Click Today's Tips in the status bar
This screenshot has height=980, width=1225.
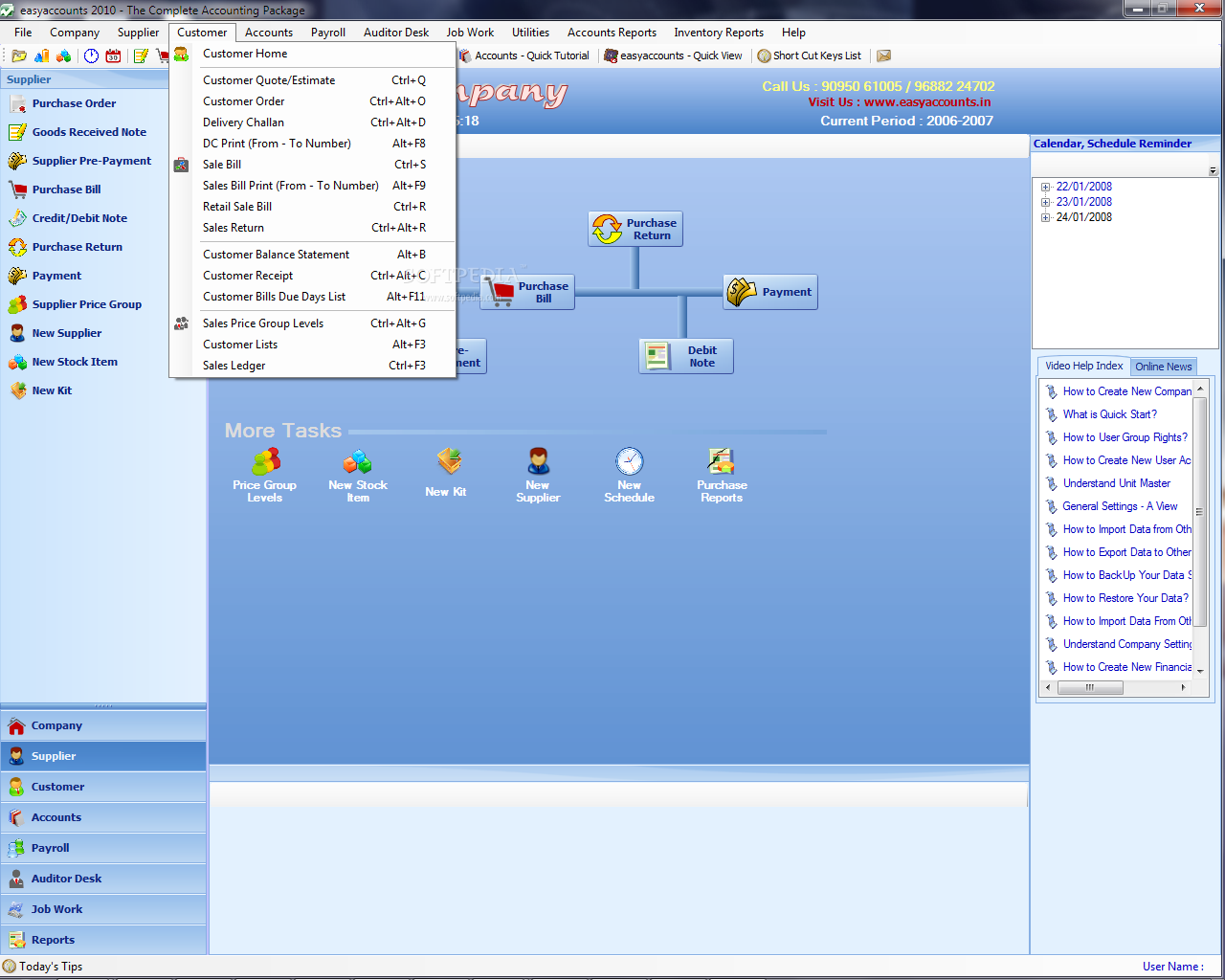pyautogui.click(x=43, y=967)
